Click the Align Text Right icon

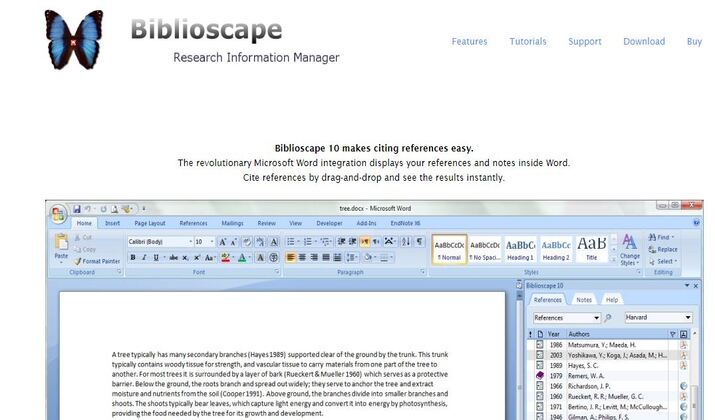coord(314,258)
